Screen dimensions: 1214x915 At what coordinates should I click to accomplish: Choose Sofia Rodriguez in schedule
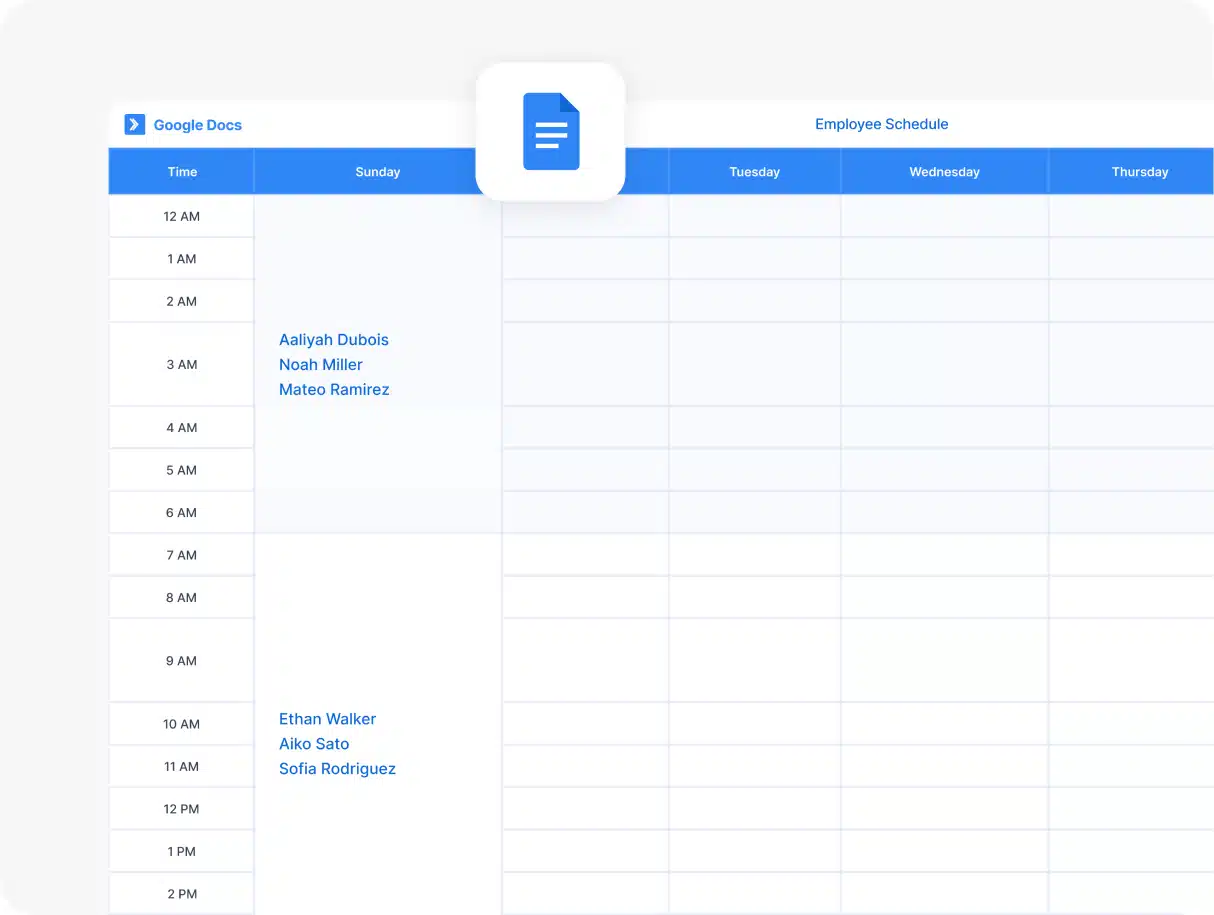point(337,769)
